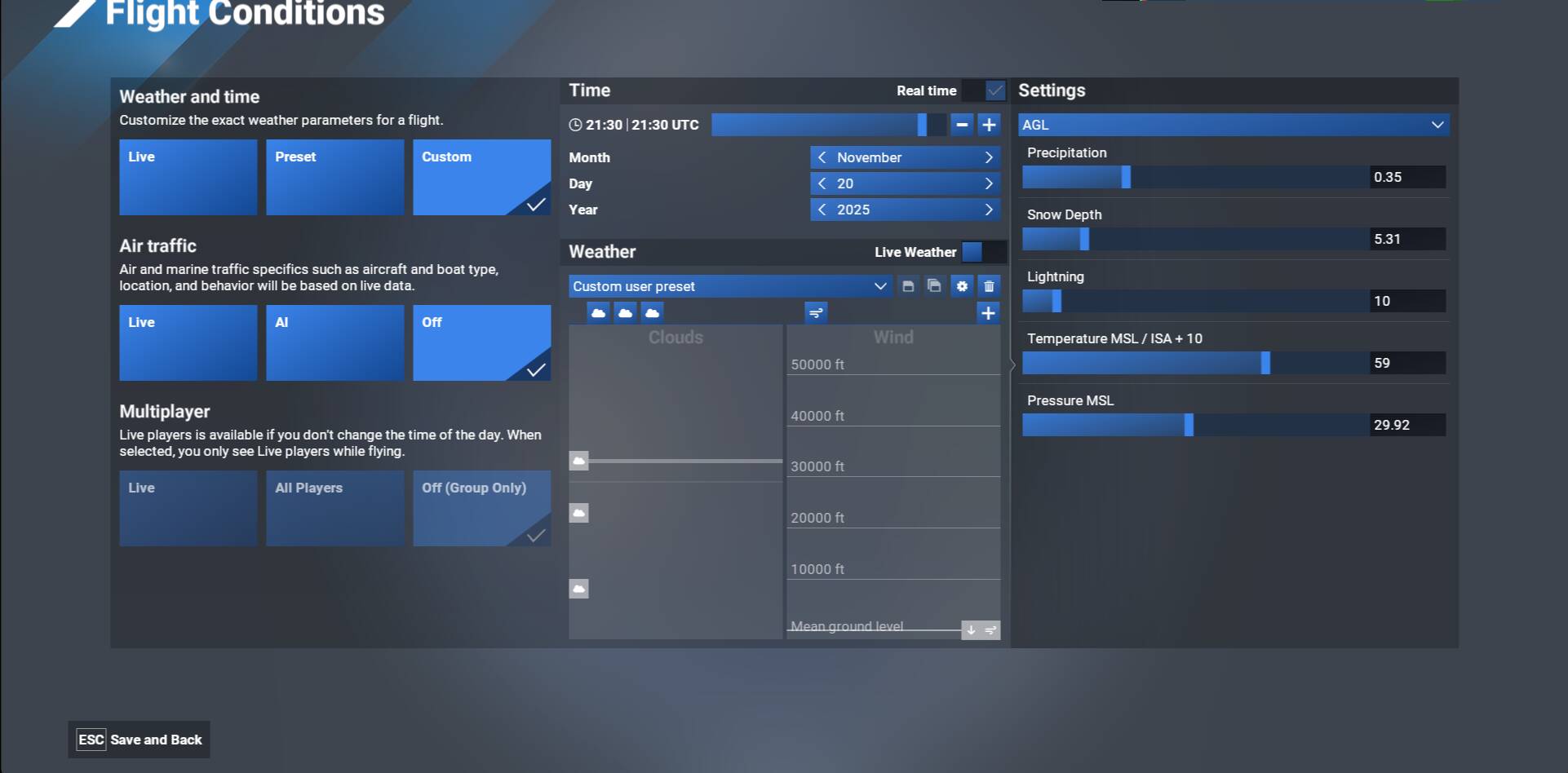Save the custom weather preset
1568x773 pixels.
click(908, 286)
